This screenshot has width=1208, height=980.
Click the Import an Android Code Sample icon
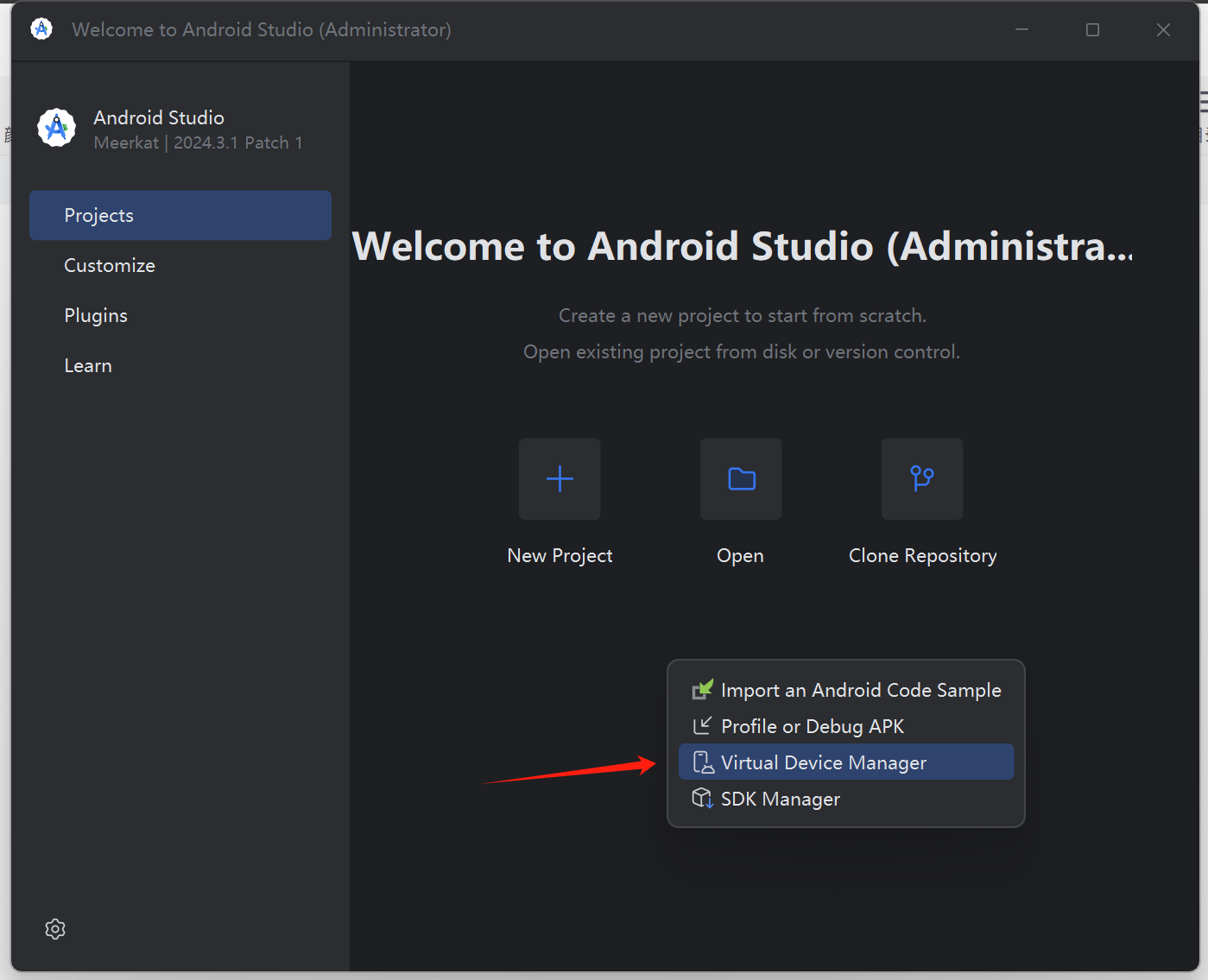[x=703, y=689]
